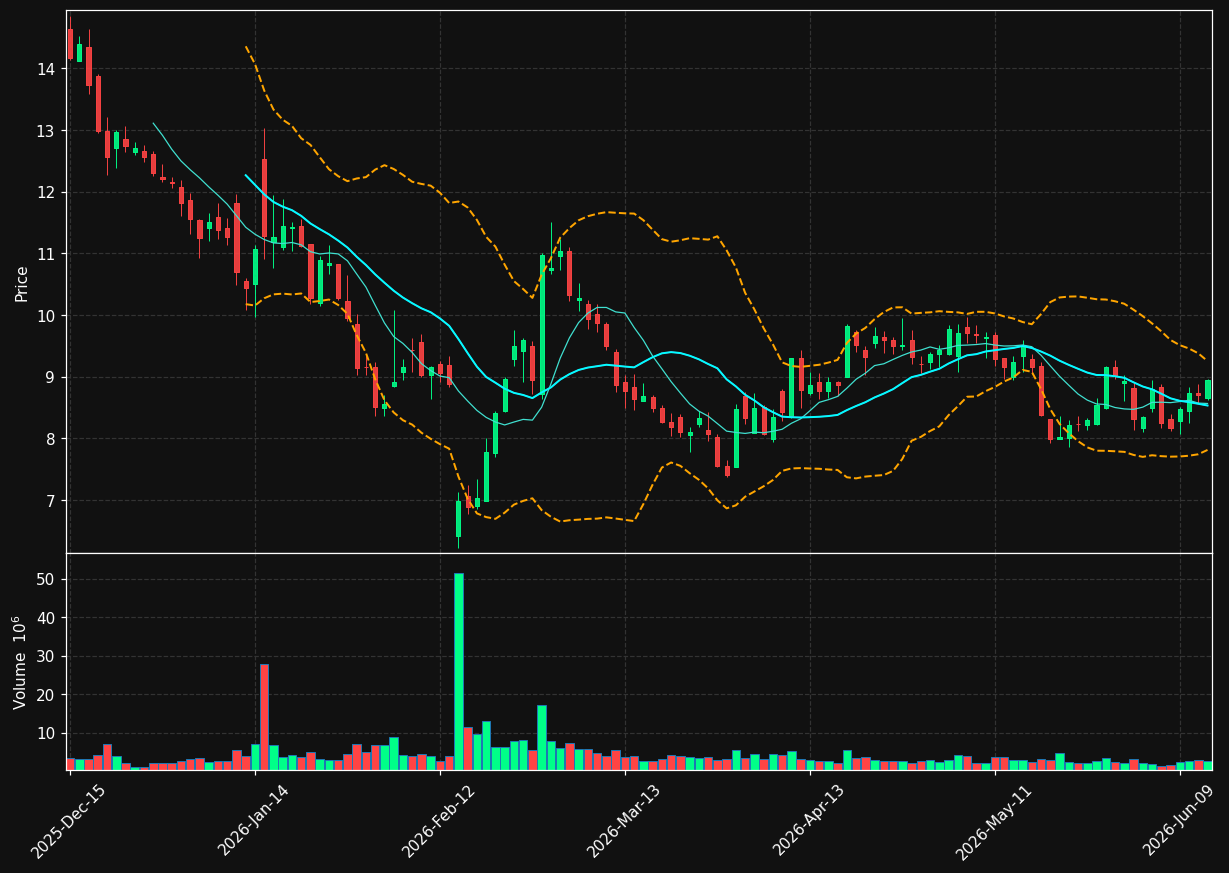Viewport: 1229px width, 873px height.
Task: Click the 2025-Dec-15 date label
Action: pyautogui.click(x=68, y=821)
